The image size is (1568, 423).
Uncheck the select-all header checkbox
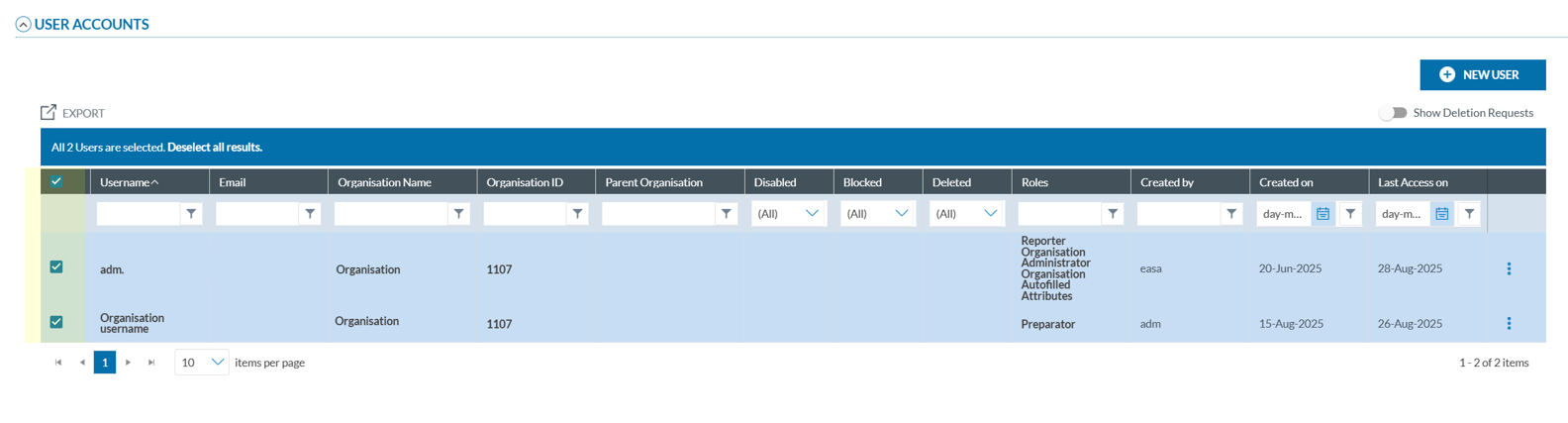pyautogui.click(x=56, y=182)
